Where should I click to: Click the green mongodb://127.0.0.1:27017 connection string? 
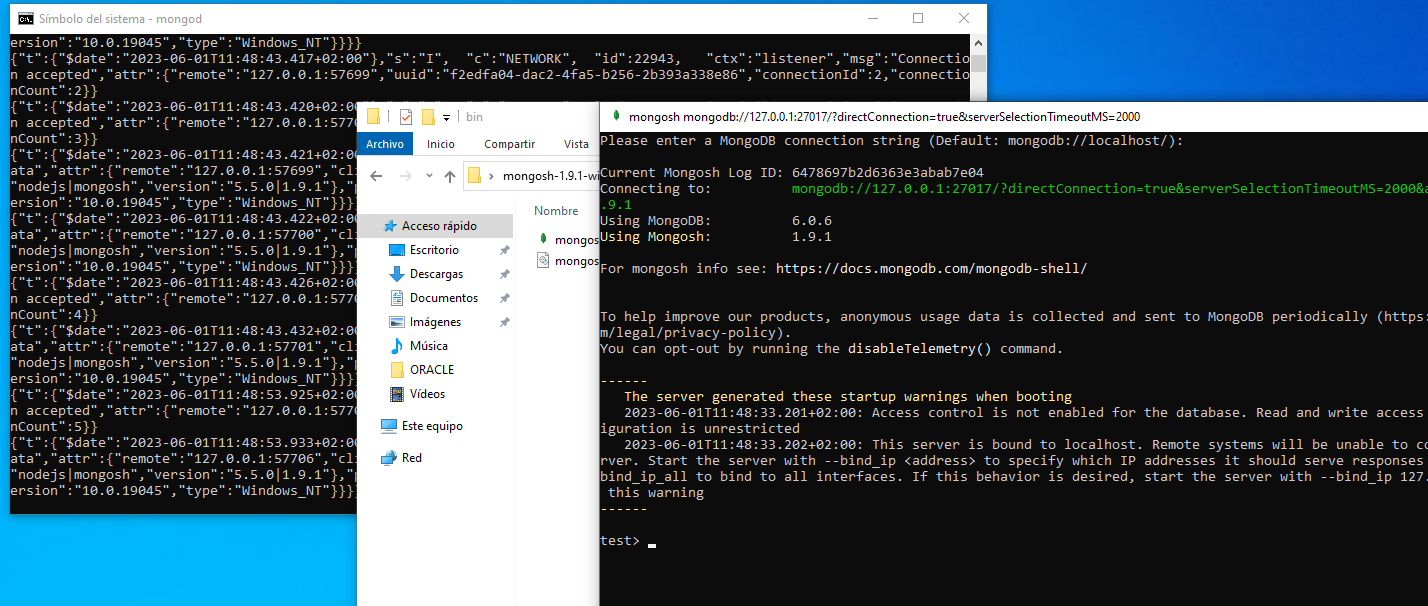pos(1110,189)
